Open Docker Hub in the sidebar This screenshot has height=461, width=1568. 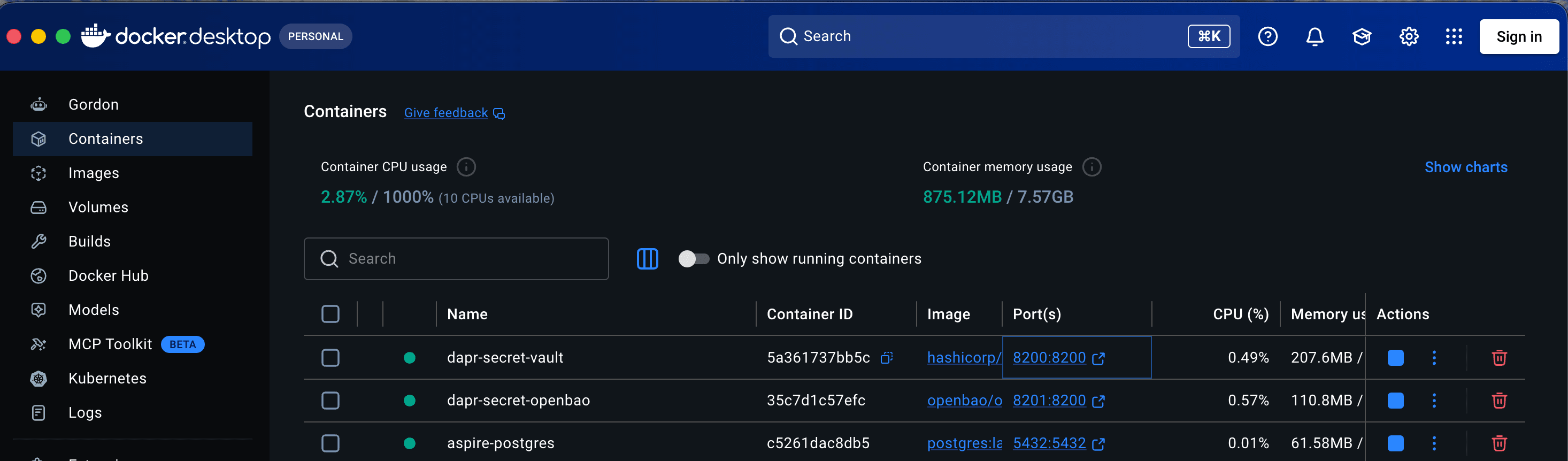coord(132,276)
